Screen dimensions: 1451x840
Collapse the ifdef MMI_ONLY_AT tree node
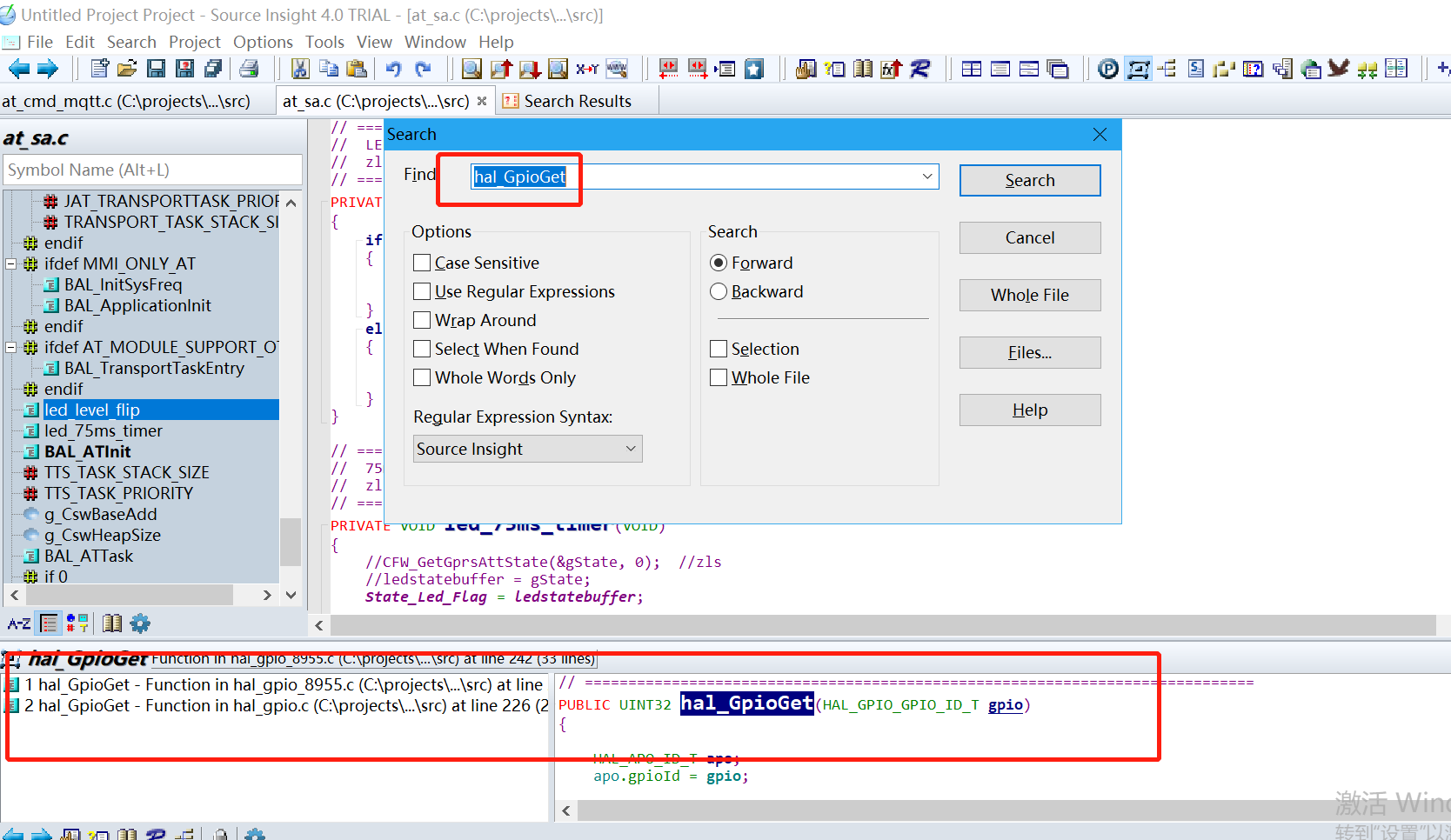tap(11, 263)
